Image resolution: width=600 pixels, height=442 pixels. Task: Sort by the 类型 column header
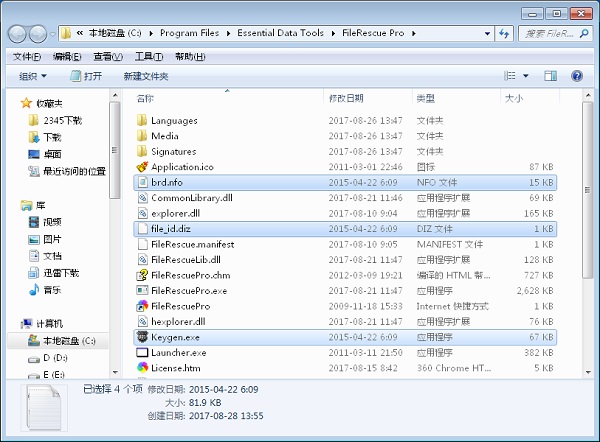(x=456, y=98)
